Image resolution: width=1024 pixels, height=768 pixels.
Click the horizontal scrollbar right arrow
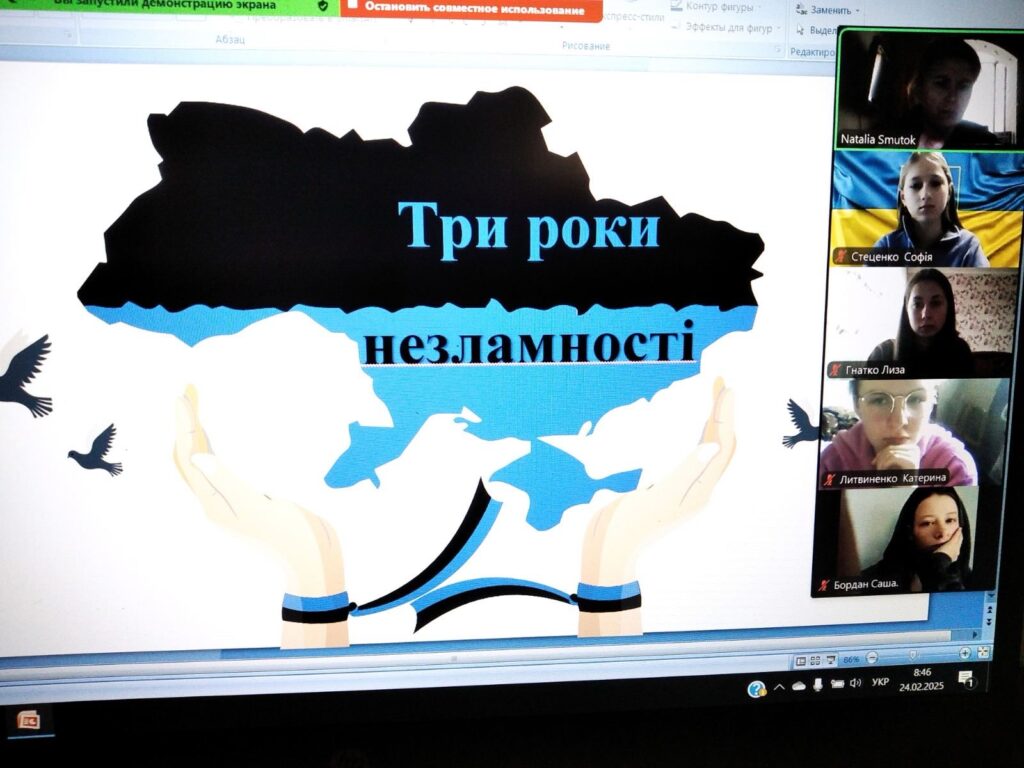click(x=976, y=633)
